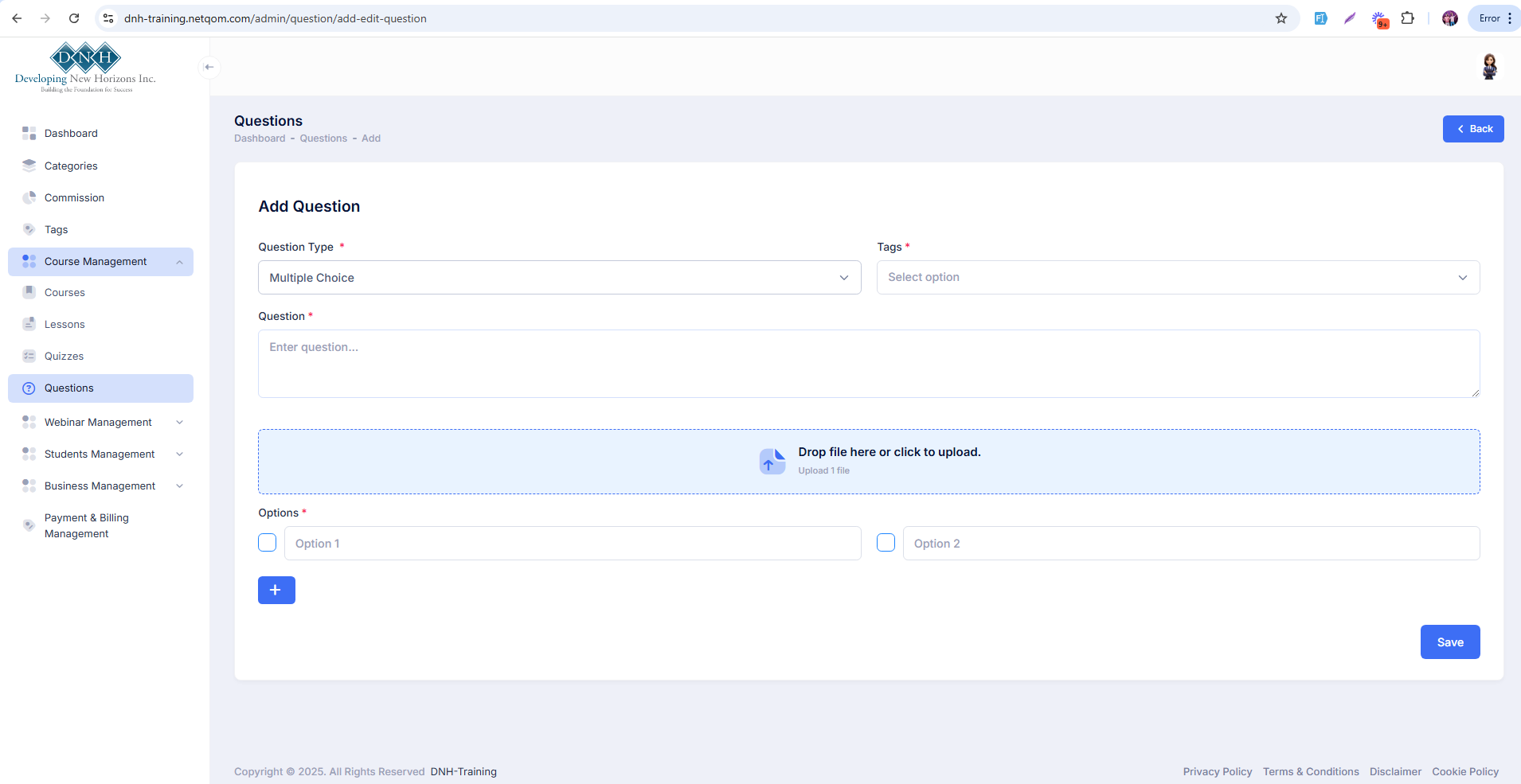
Task: Click the Dashboard grid icon in sidebar
Action: 29,133
